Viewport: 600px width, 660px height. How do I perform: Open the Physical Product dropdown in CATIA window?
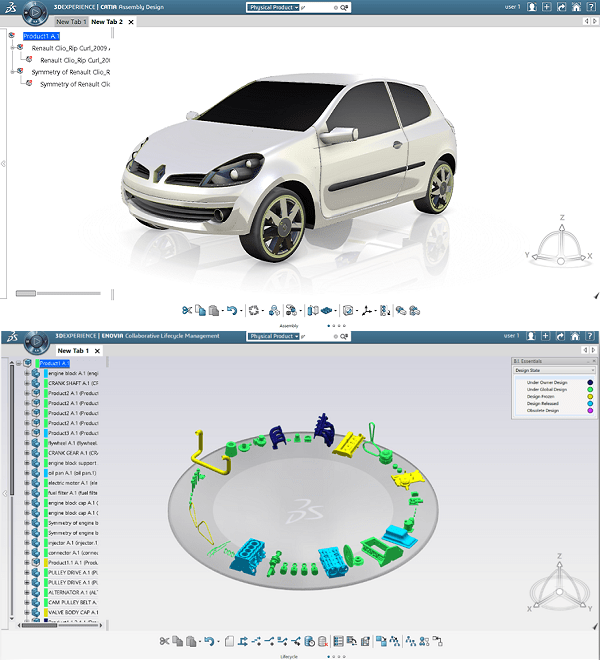click(x=273, y=8)
